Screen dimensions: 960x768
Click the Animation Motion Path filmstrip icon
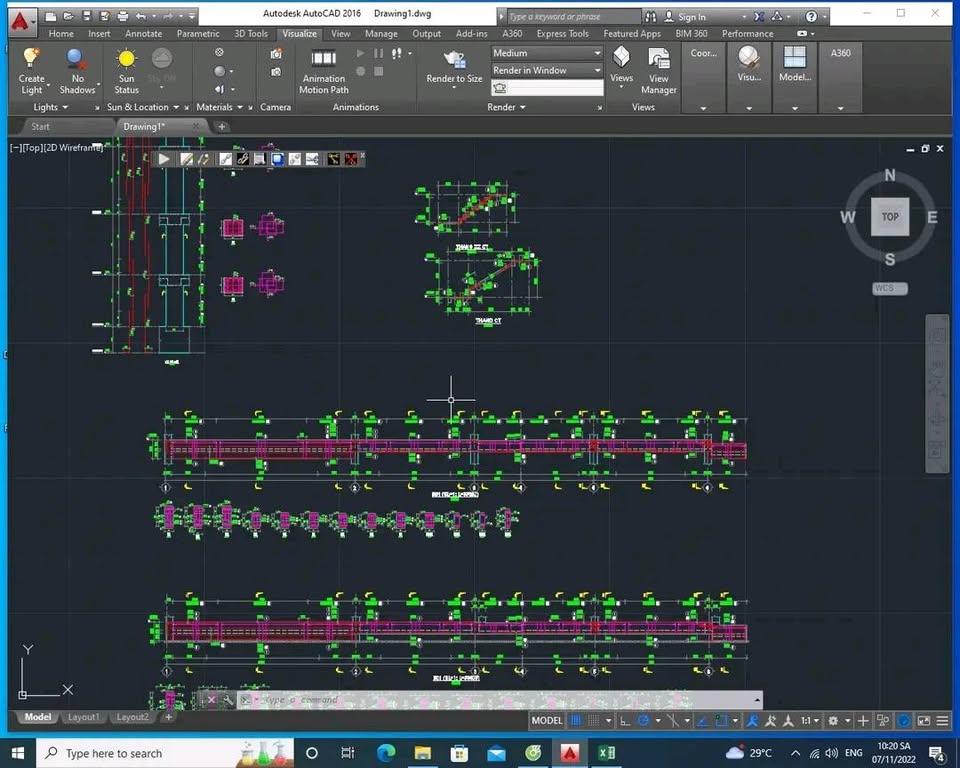tap(323, 58)
